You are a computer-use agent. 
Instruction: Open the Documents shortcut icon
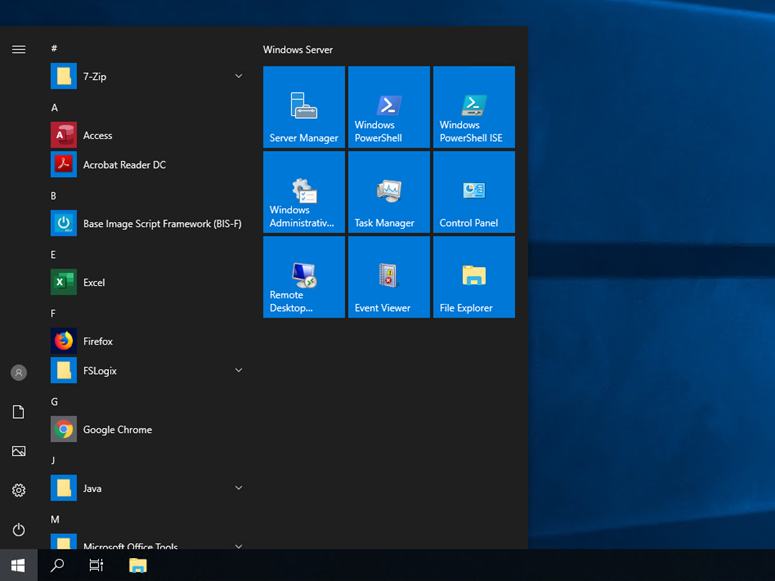[x=19, y=412]
